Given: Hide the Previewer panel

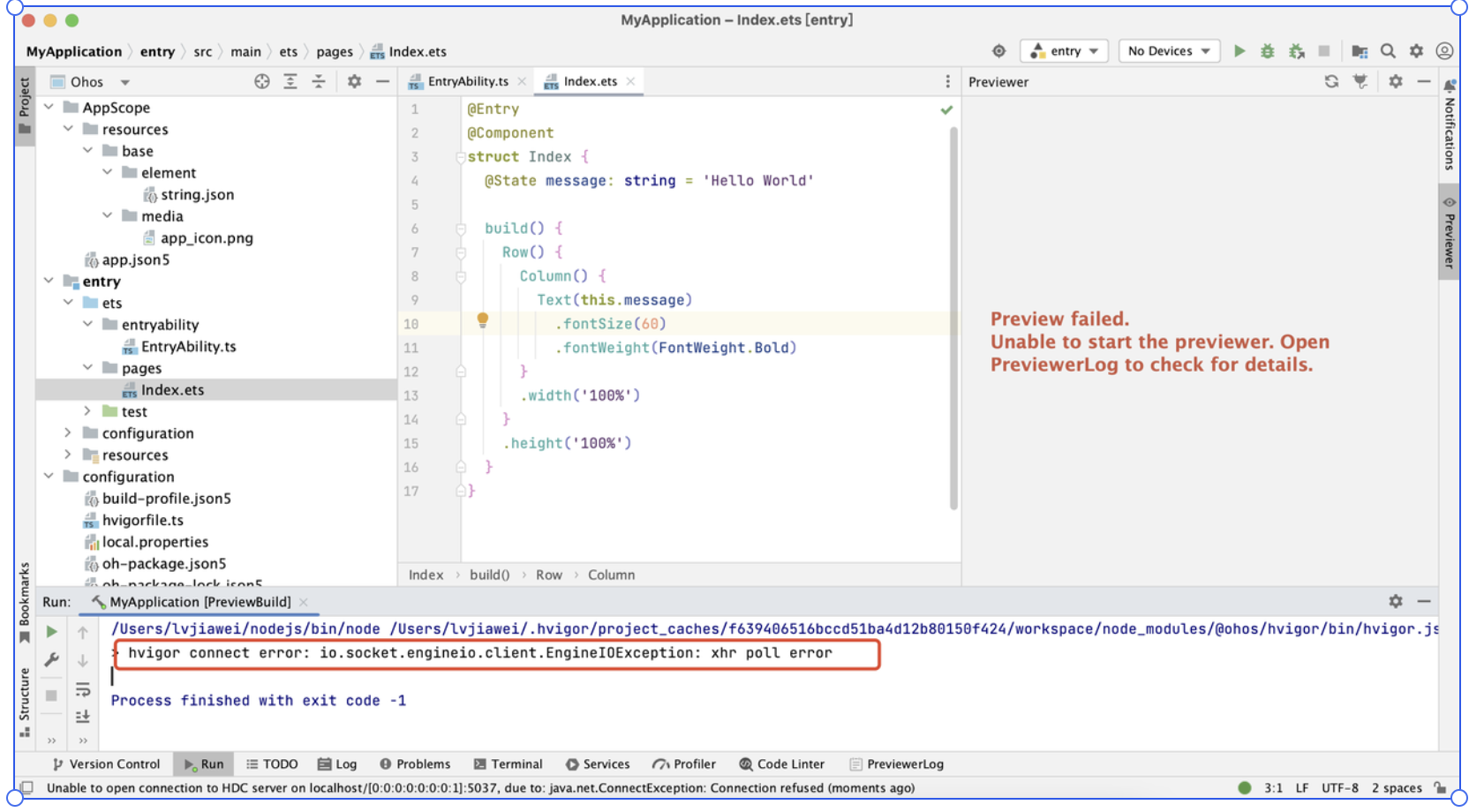Looking at the screenshot, I should (1423, 81).
